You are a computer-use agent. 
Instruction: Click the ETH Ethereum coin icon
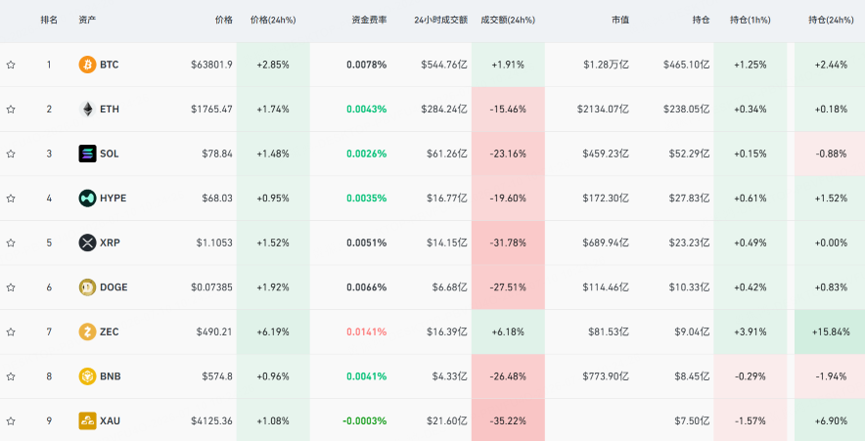tap(87, 109)
